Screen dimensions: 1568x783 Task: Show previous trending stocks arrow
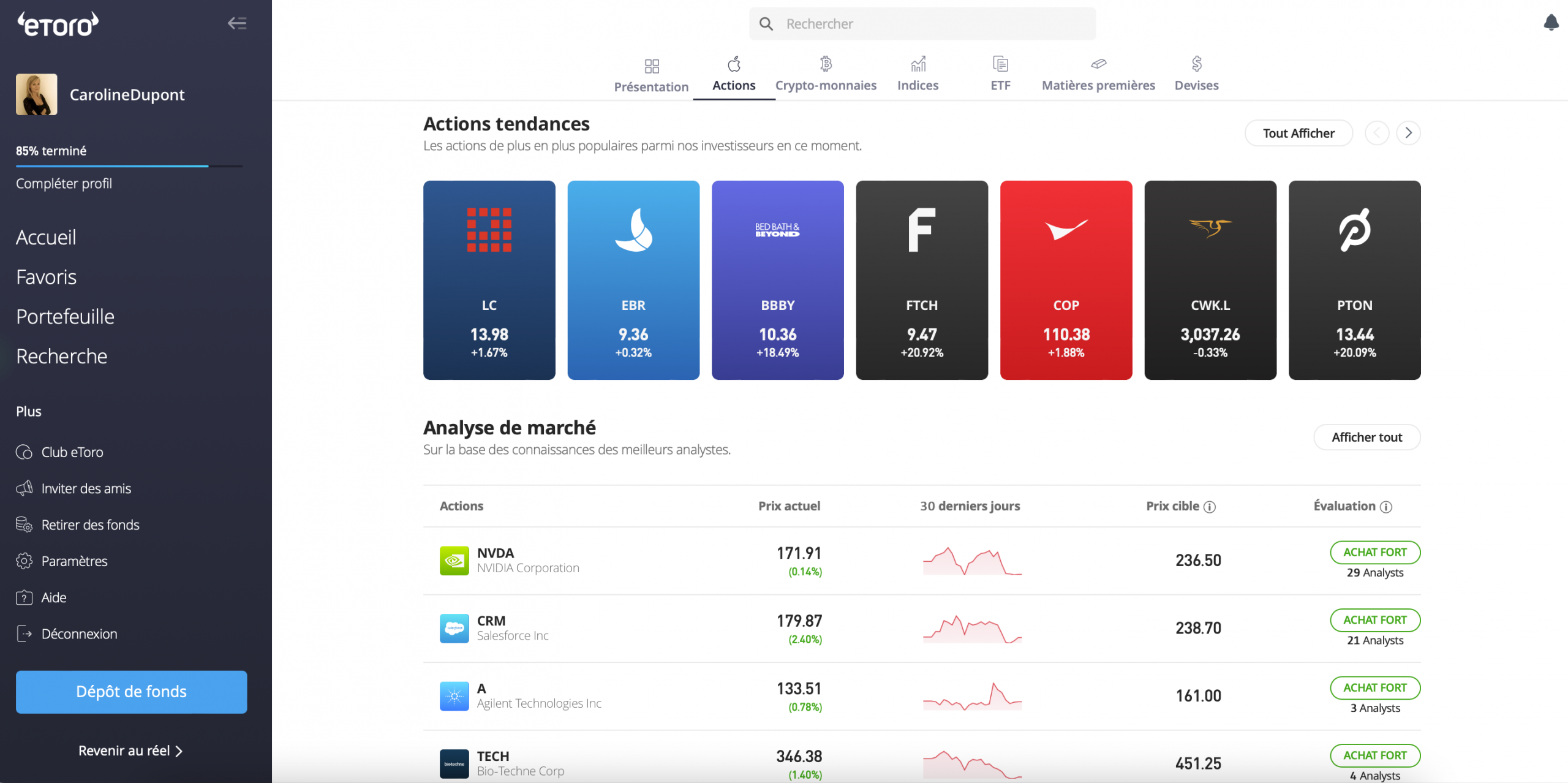point(1377,133)
